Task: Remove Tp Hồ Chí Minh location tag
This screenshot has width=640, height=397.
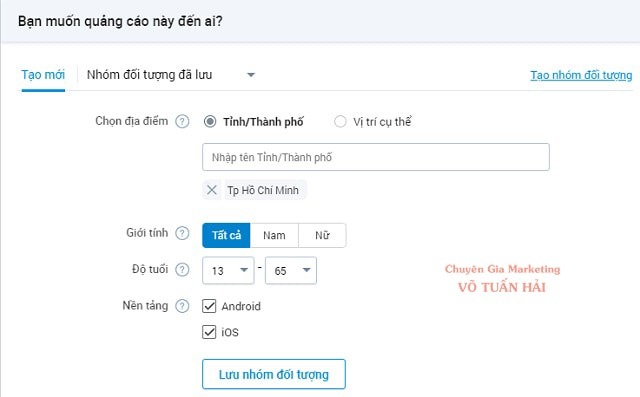Action: 211,190
